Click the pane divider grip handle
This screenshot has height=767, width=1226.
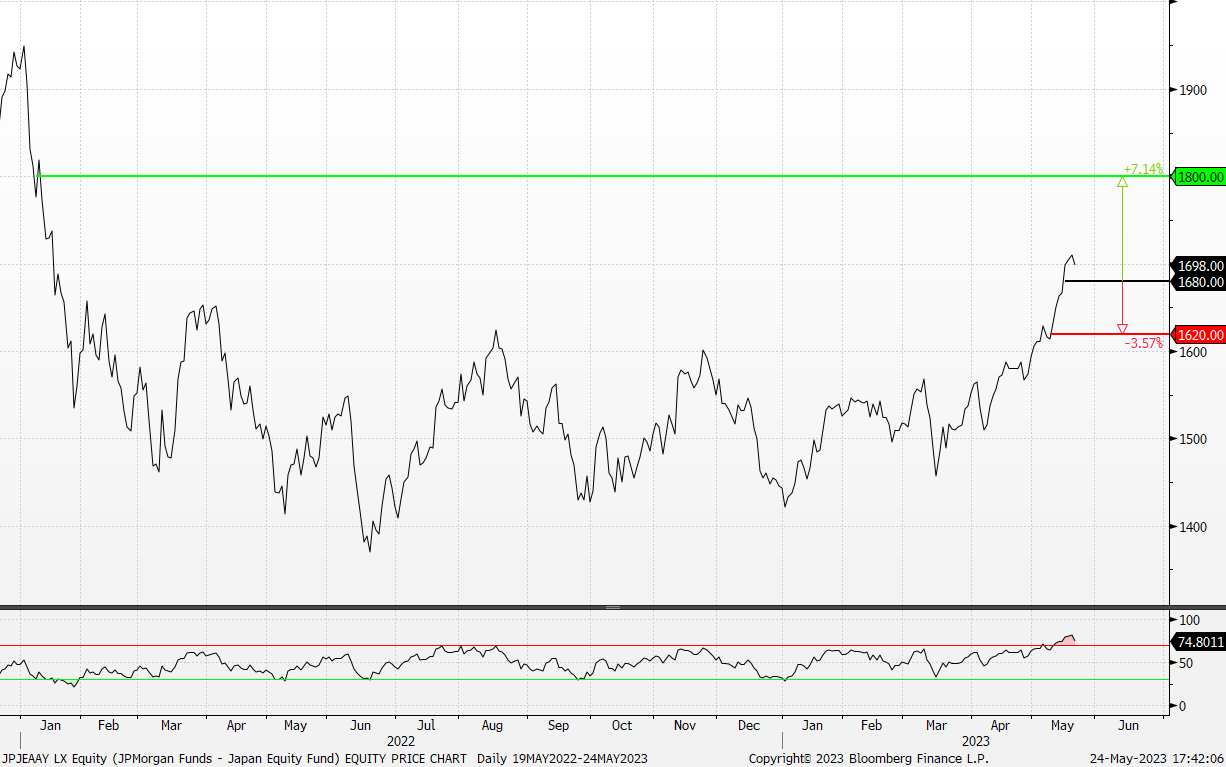[x=613, y=607]
